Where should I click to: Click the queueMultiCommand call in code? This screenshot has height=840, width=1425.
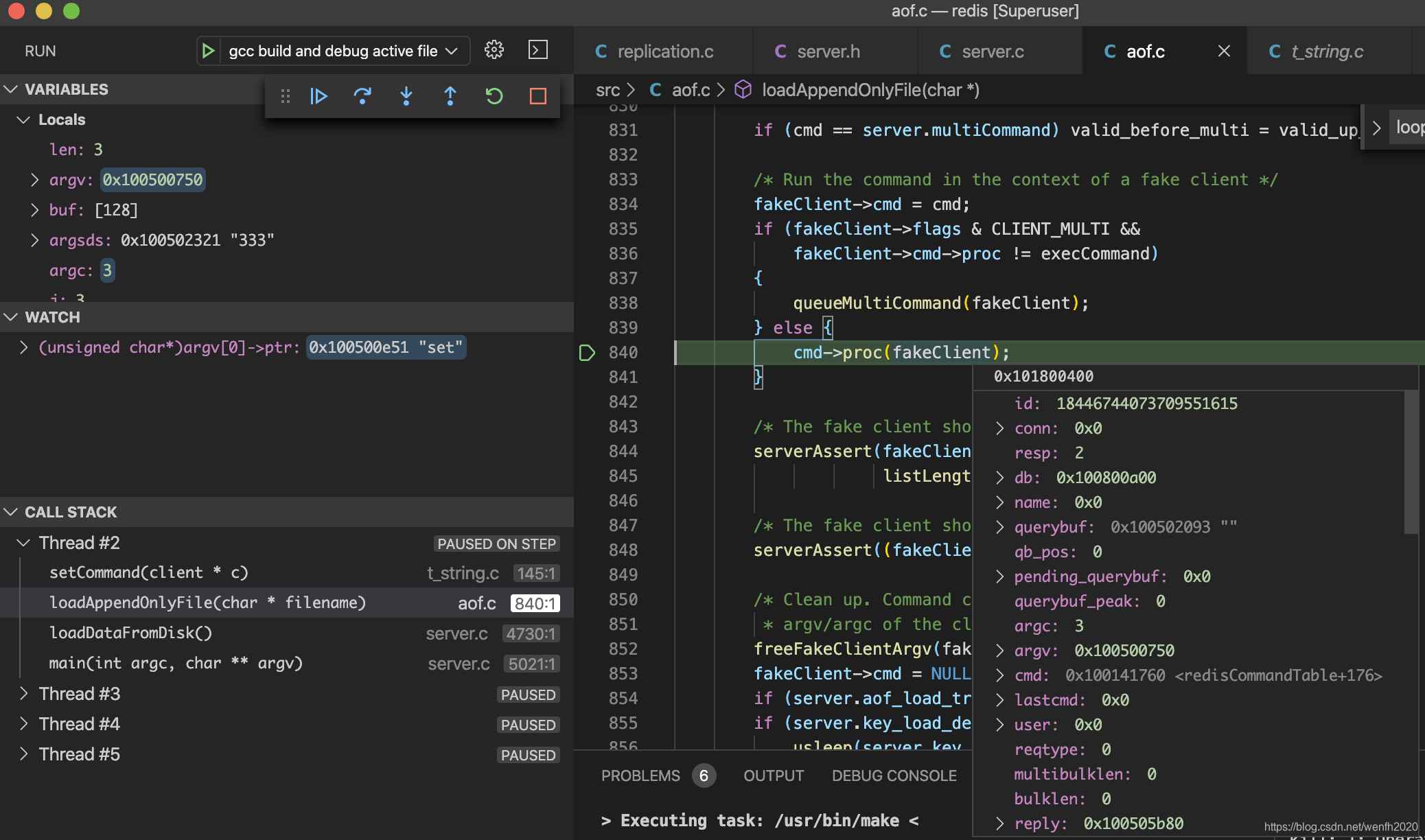pyautogui.click(x=877, y=303)
